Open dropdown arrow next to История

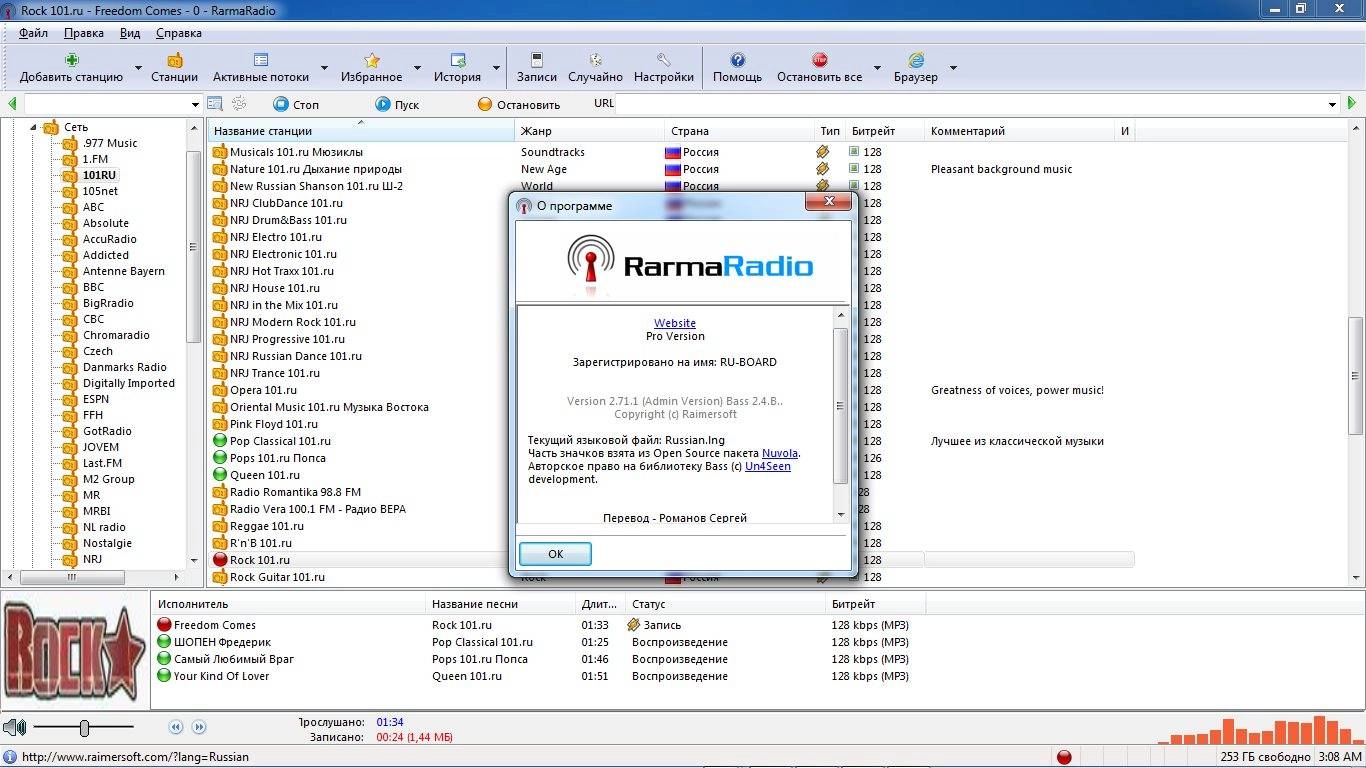495,68
